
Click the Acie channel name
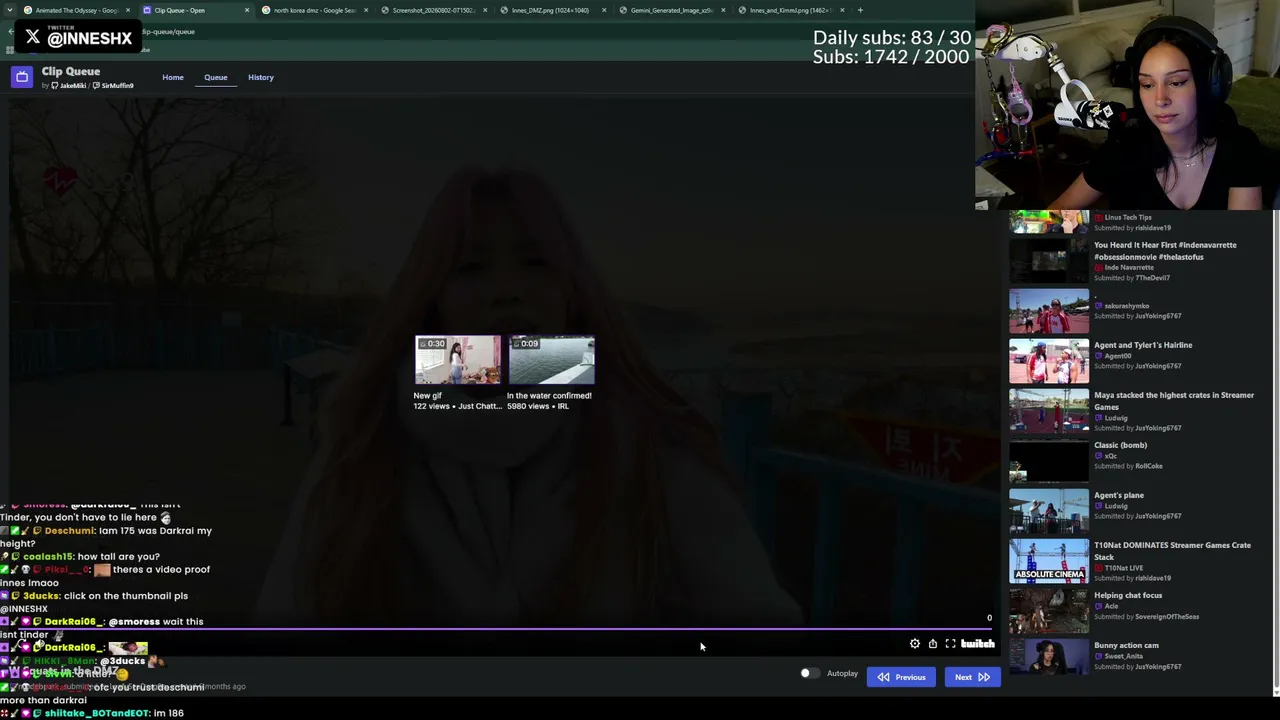tap(1111, 606)
